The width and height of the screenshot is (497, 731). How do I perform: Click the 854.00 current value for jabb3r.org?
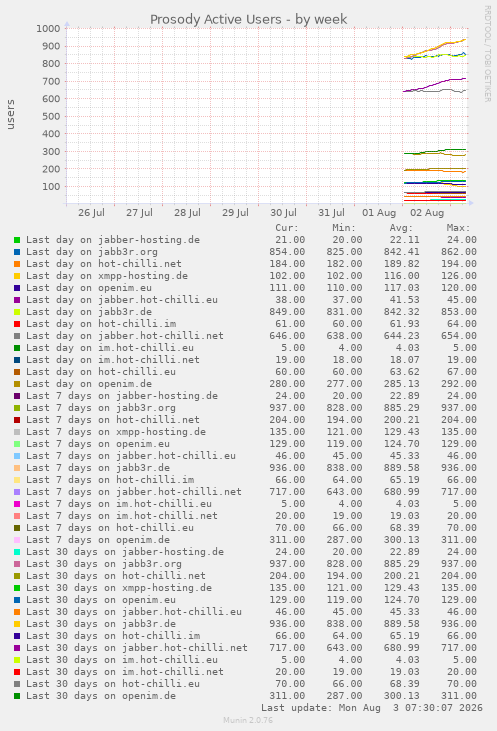tap(287, 252)
